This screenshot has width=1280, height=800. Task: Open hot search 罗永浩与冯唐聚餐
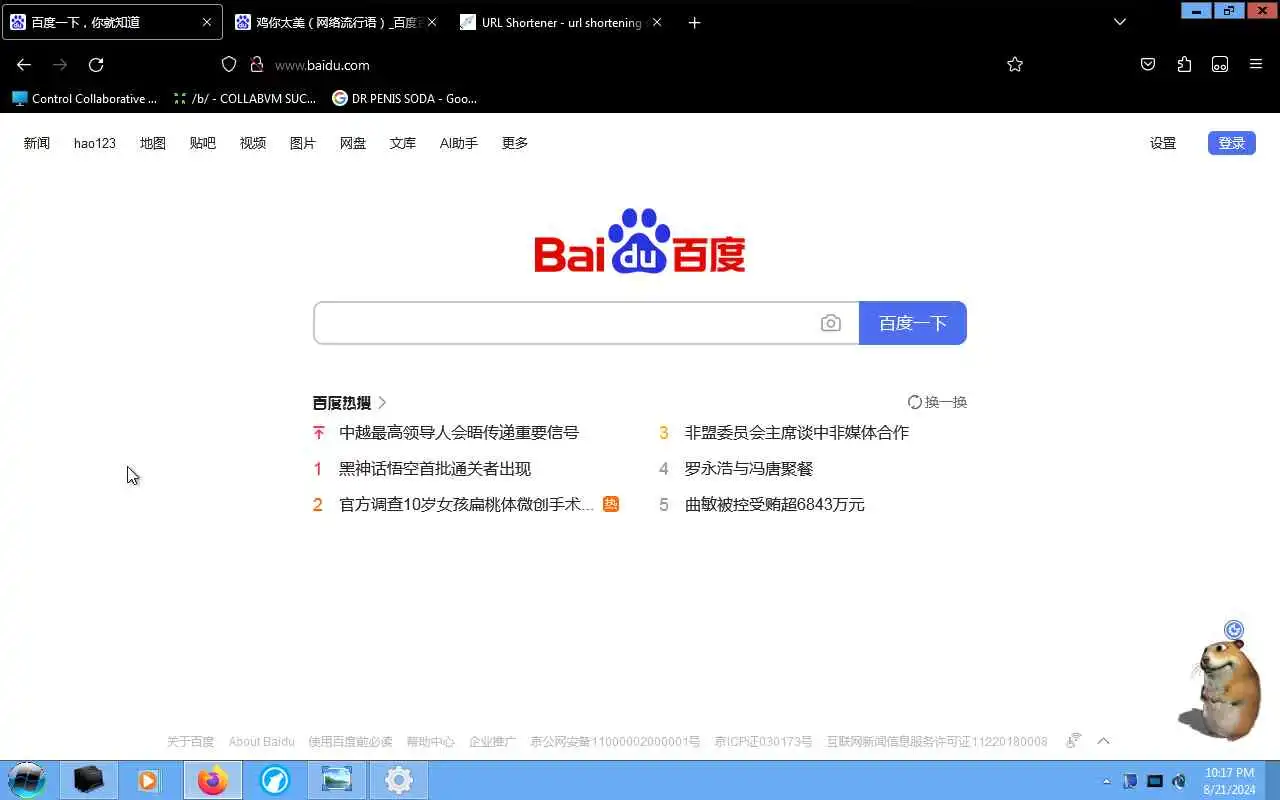click(x=749, y=469)
